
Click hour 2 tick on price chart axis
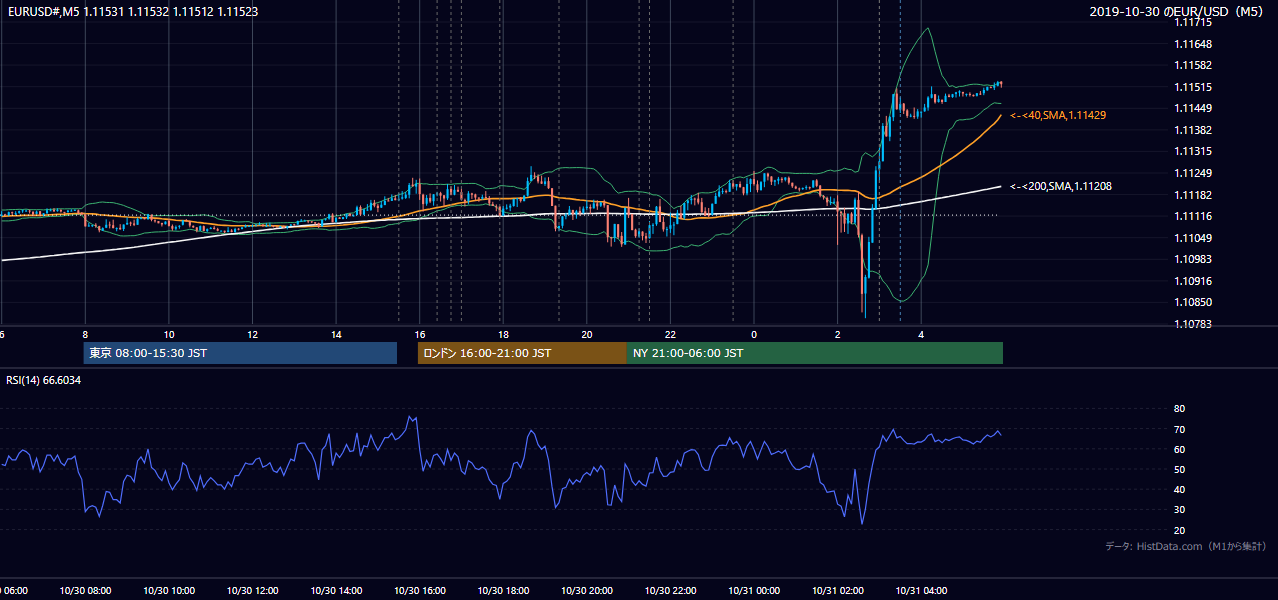pyautogui.click(x=838, y=334)
